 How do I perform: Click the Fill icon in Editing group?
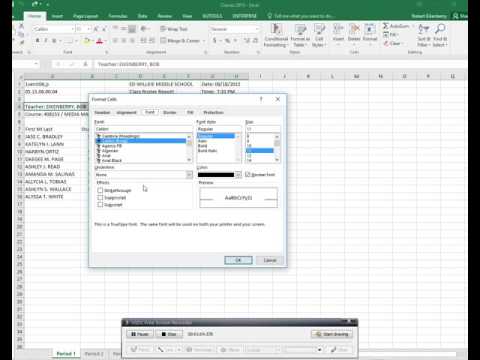[386, 35]
